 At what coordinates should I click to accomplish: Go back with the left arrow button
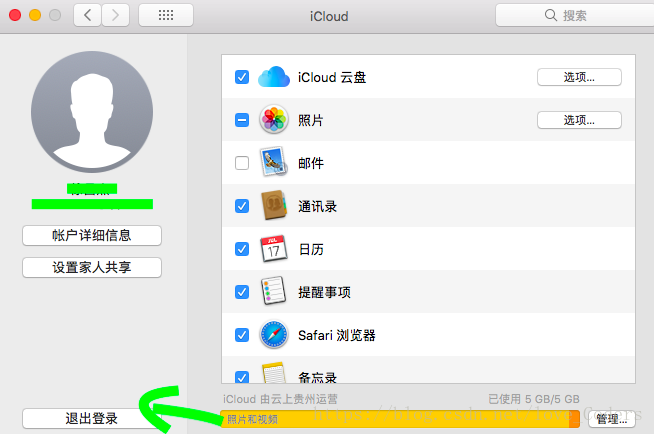point(87,15)
